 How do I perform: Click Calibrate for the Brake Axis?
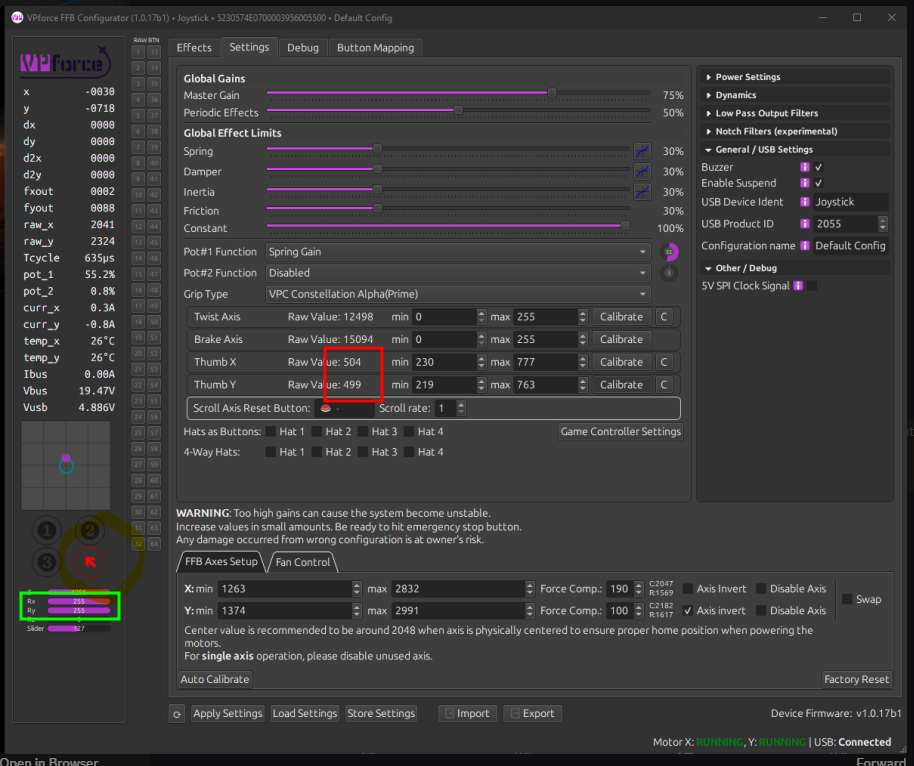(621, 339)
